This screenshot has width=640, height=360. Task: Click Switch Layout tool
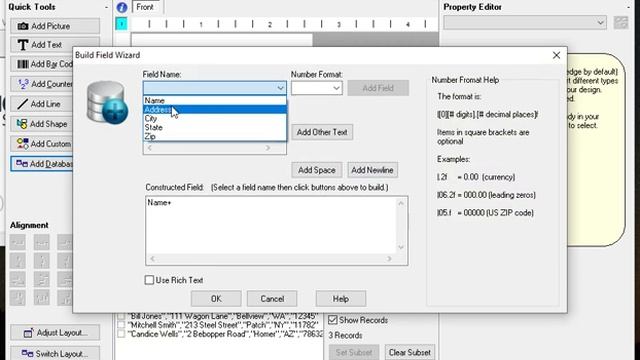coord(55,353)
